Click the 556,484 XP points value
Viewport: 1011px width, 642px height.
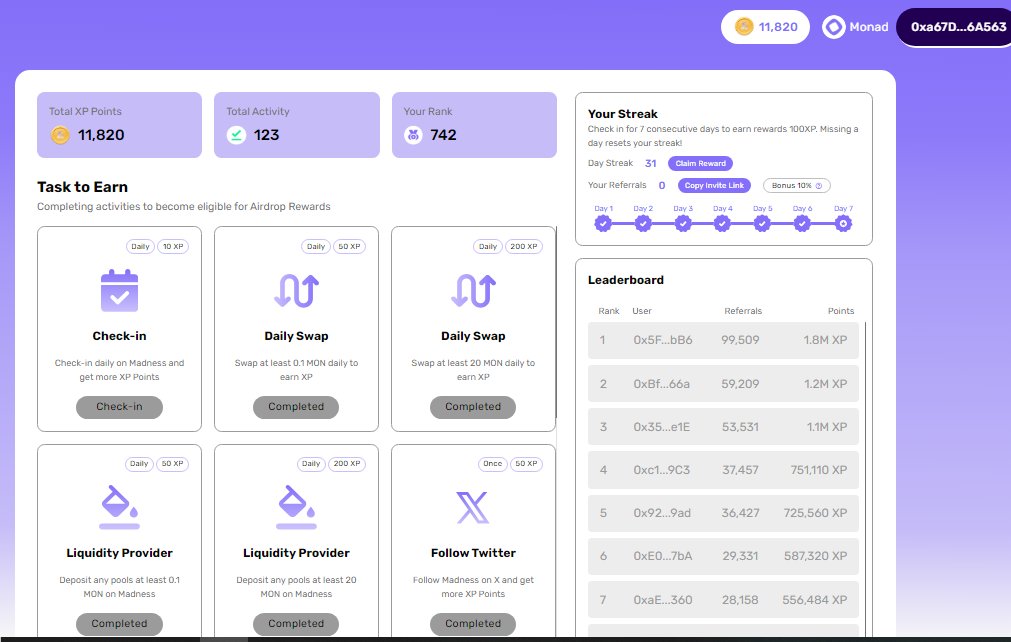(x=815, y=599)
